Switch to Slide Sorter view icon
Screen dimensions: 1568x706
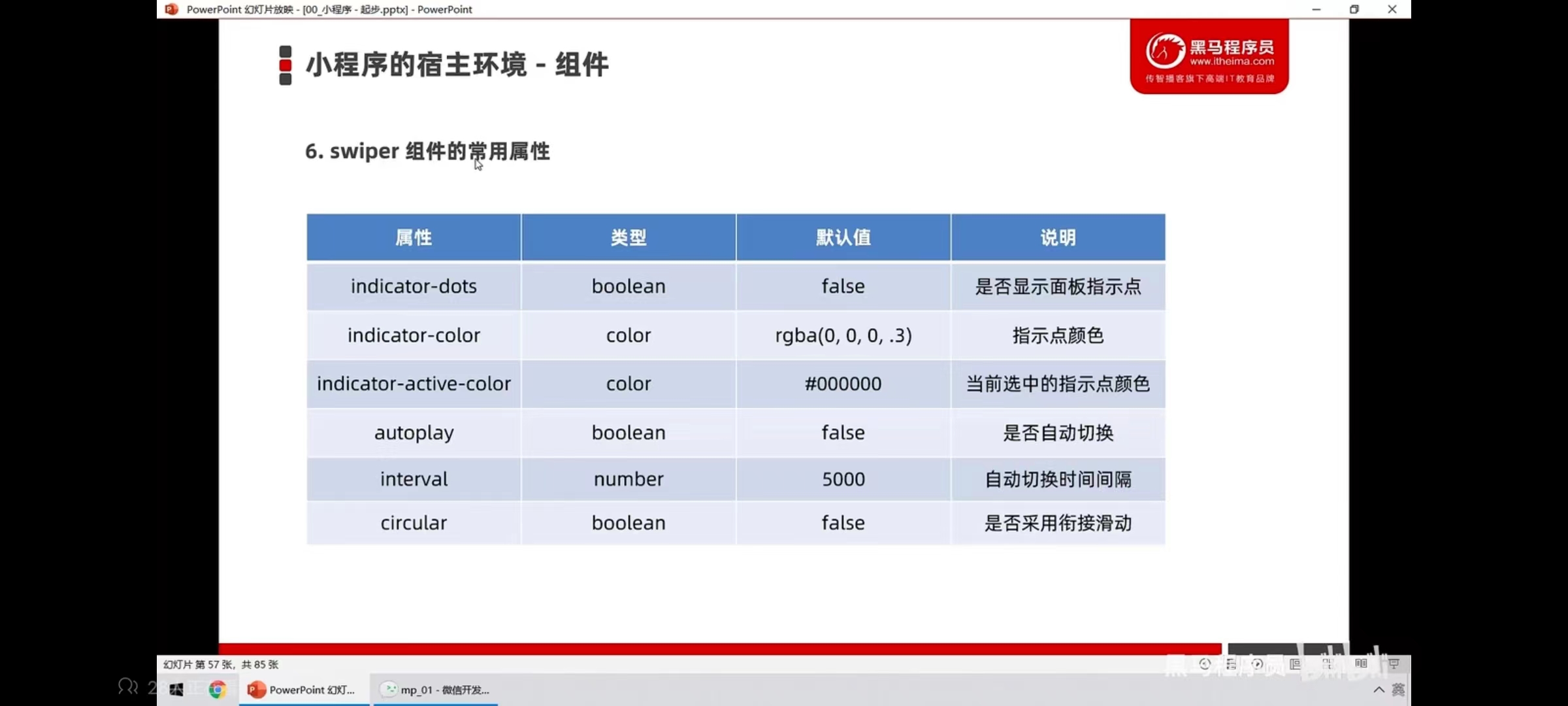click(1328, 664)
